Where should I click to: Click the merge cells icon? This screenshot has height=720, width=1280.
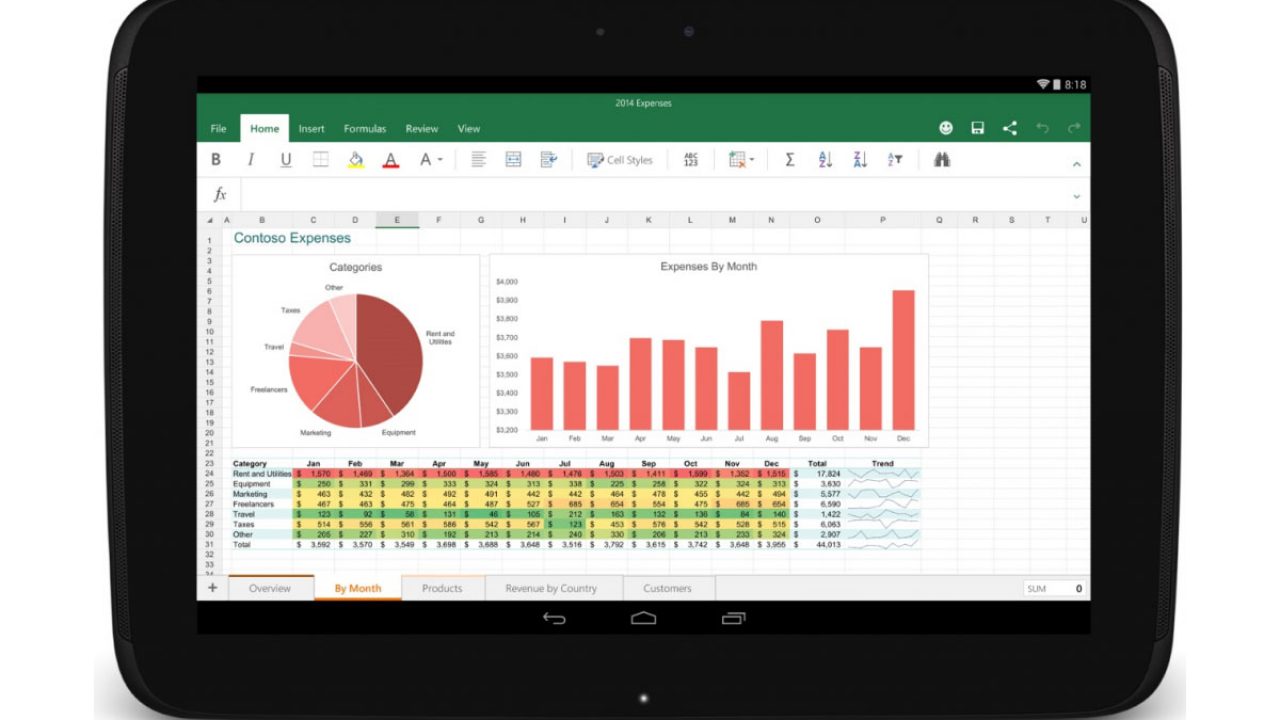(x=513, y=160)
